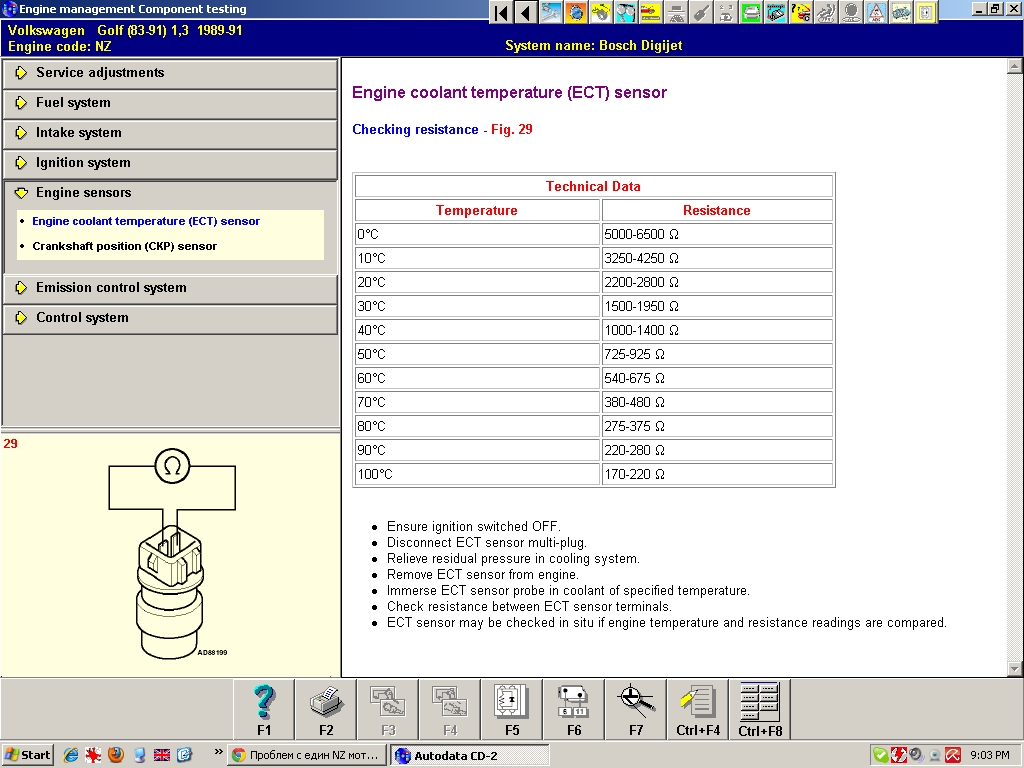This screenshot has width=1024, height=768.
Task: Click the green printer toolbar icon
Action: click(x=751, y=12)
